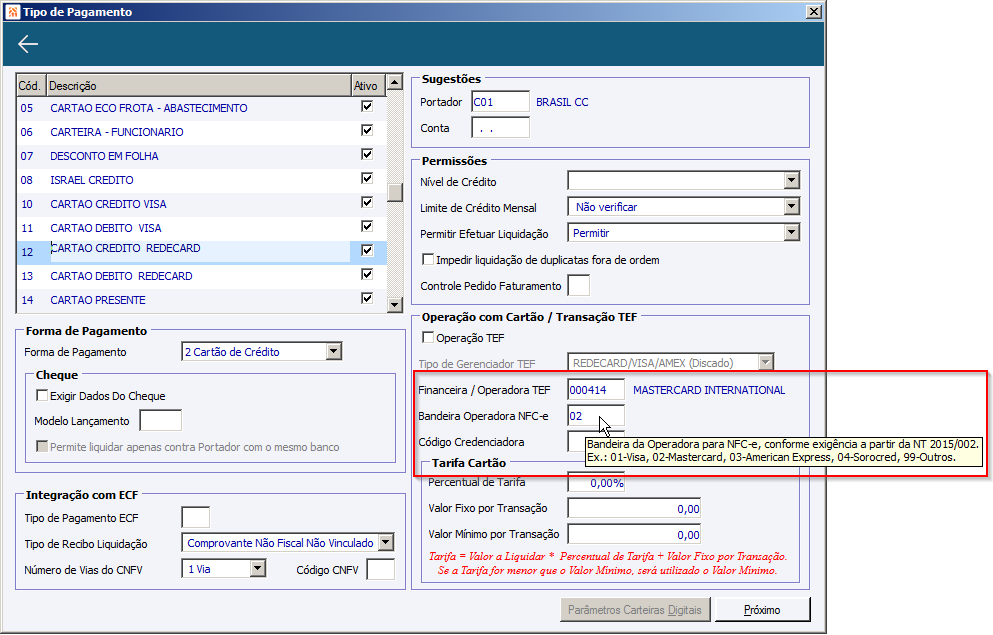This screenshot has height=635, width=993.
Task: Click Bandeira Operadora NFC-e field
Action: [596, 416]
